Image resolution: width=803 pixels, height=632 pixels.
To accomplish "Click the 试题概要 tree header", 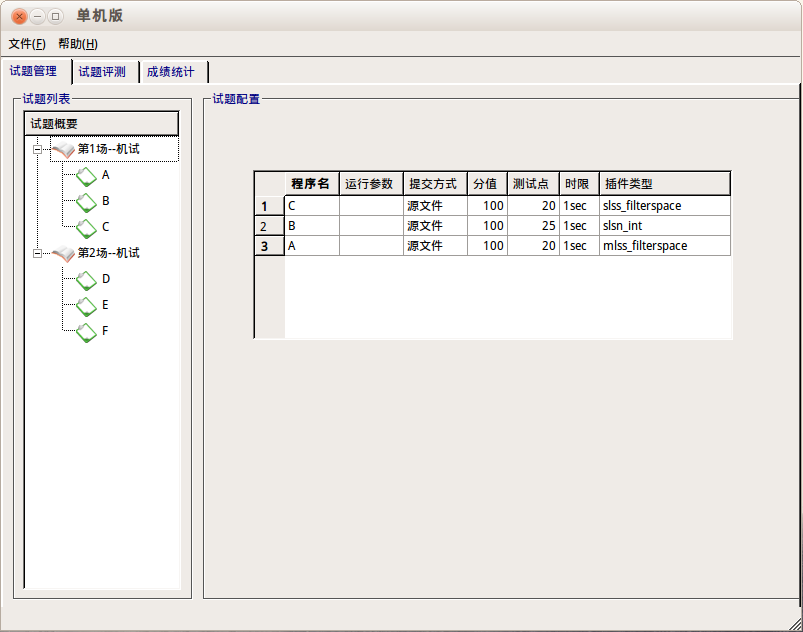I will (101, 124).
